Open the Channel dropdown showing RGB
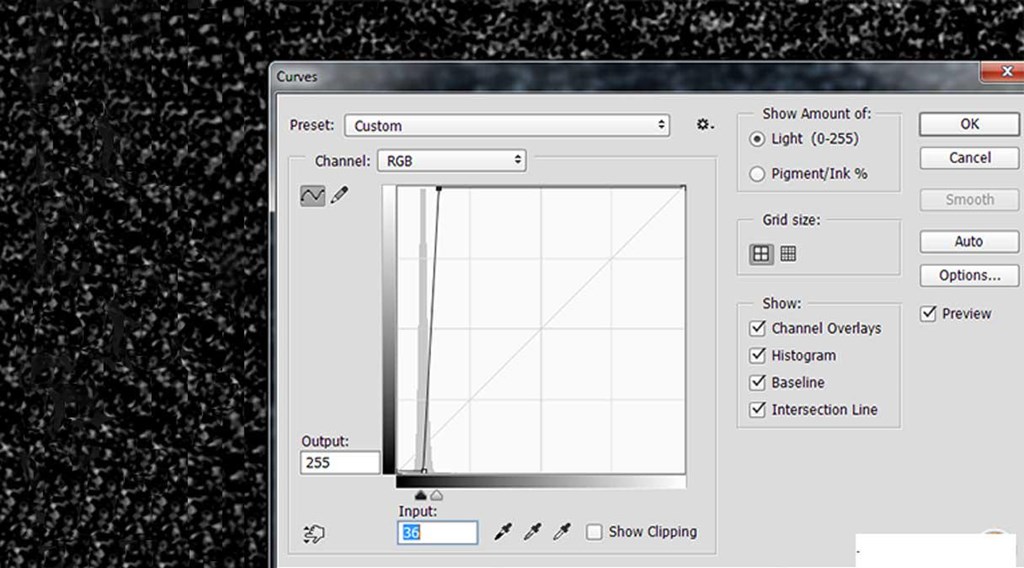Screen dimensions: 1024x568 coord(452,161)
